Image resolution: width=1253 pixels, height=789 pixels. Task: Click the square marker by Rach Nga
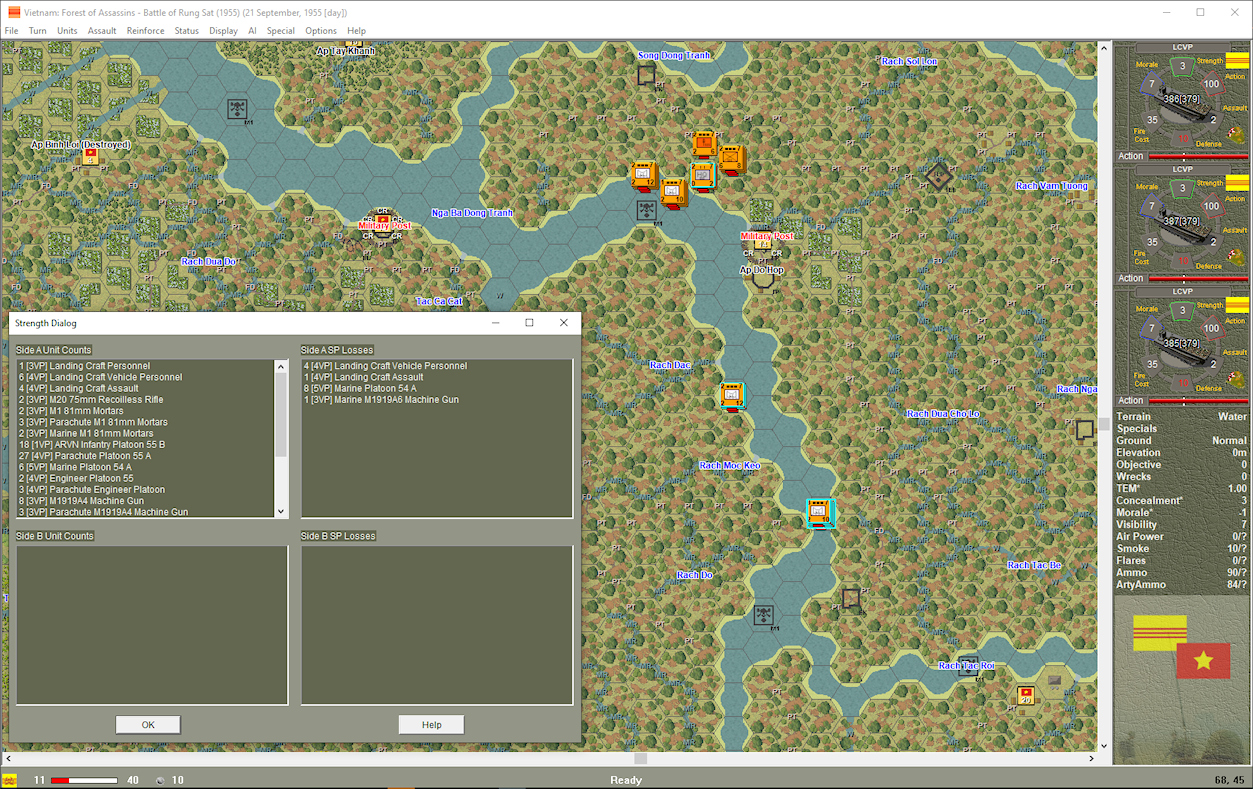coord(1085,430)
